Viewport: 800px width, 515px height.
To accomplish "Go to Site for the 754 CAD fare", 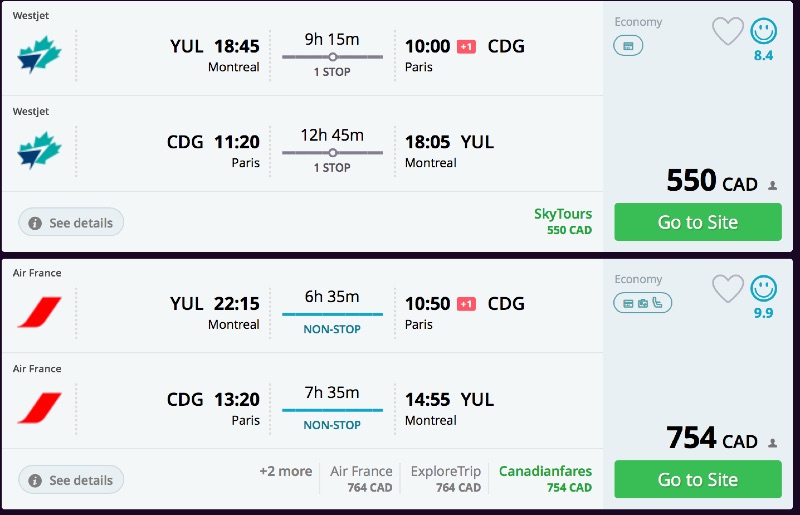I will coord(697,479).
